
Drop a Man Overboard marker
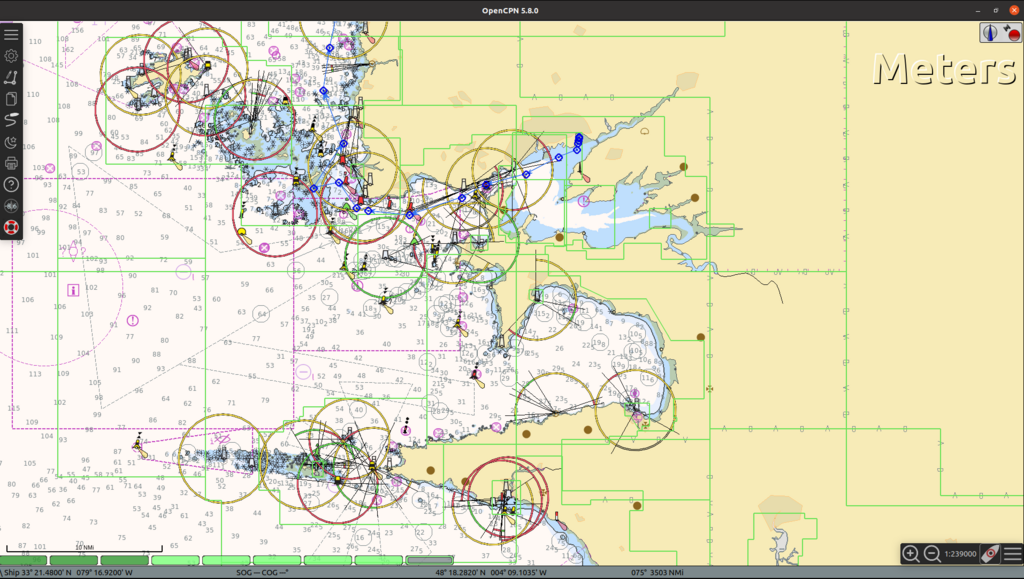click(11, 227)
